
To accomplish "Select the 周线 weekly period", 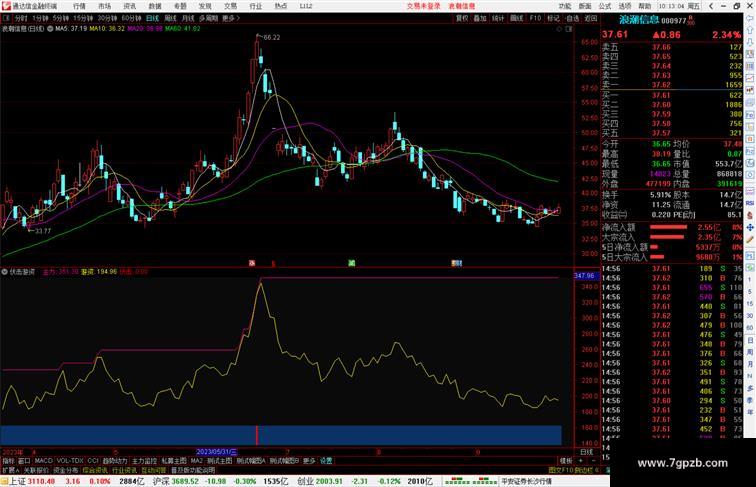I will (x=170, y=18).
